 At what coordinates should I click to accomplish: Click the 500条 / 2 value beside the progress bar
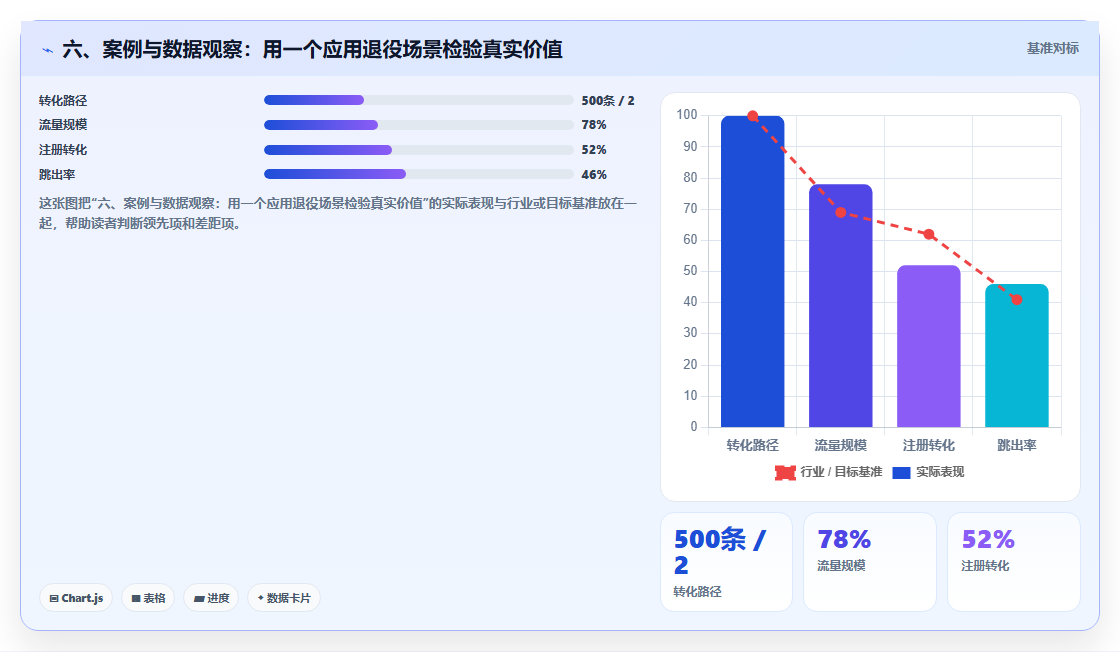[608, 101]
